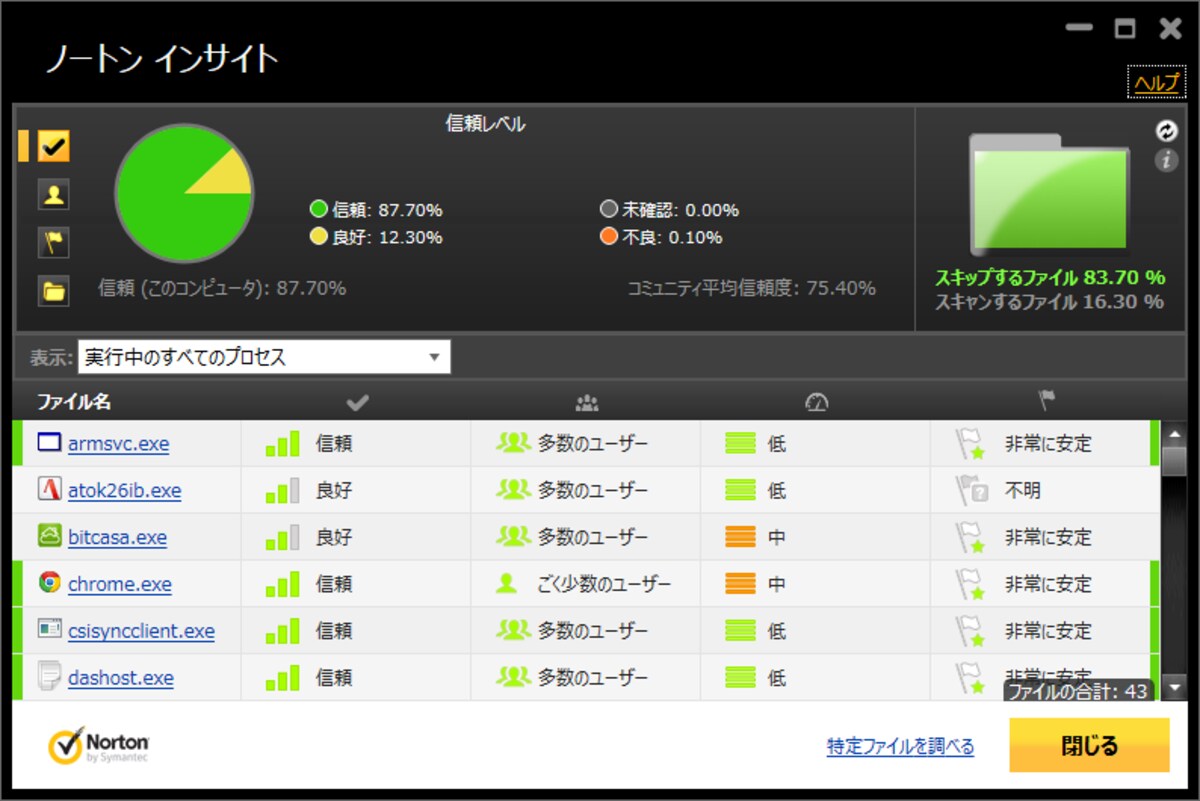
Task: Click the ファイル名 column header
Action: [x=74, y=402]
